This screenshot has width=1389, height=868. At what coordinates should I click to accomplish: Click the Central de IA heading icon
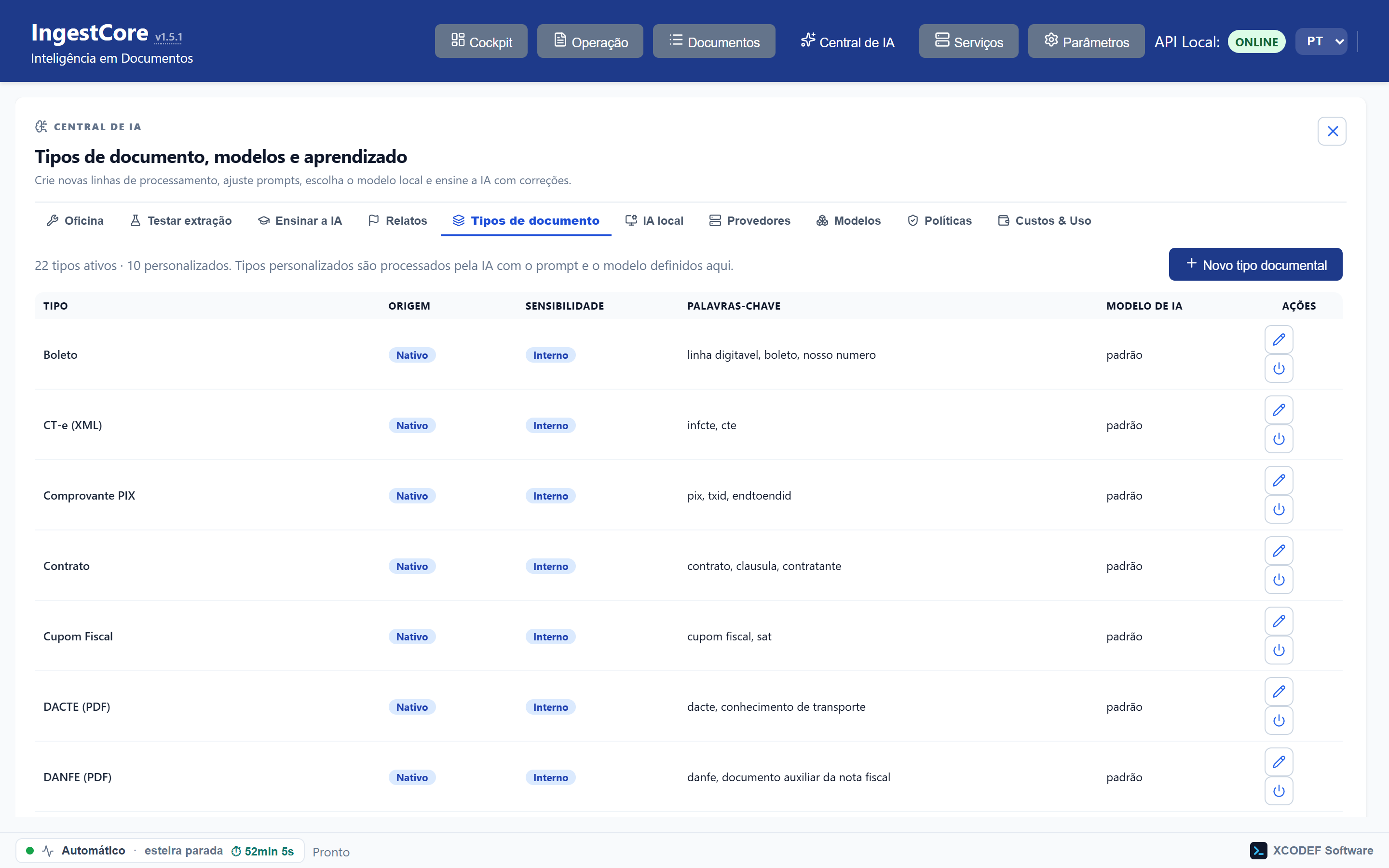tap(41, 126)
